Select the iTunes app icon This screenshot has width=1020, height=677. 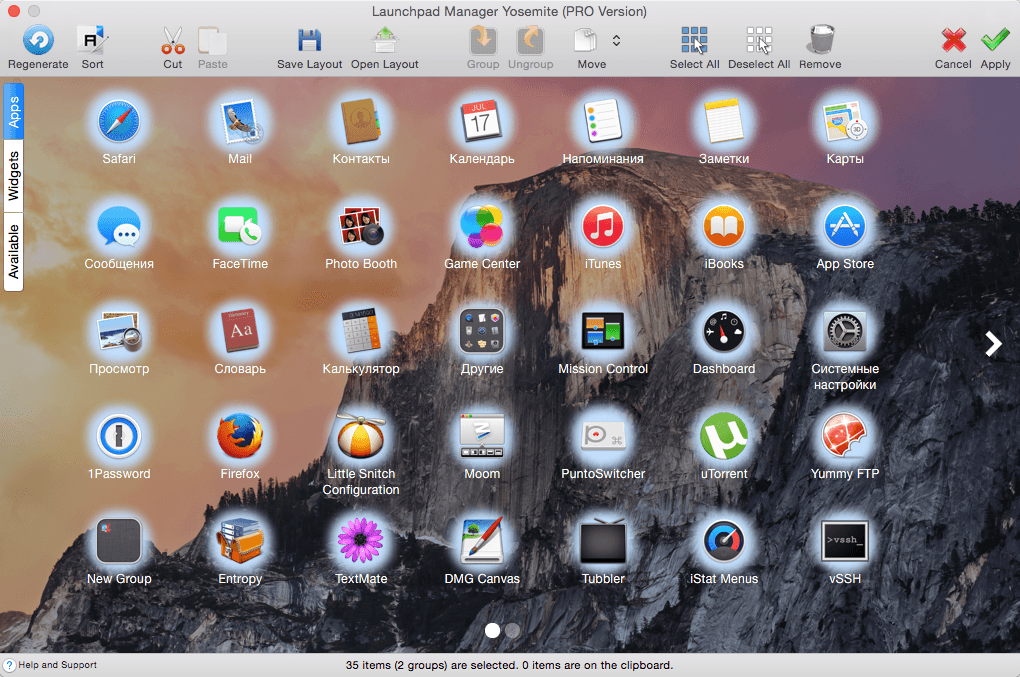[x=602, y=227]
